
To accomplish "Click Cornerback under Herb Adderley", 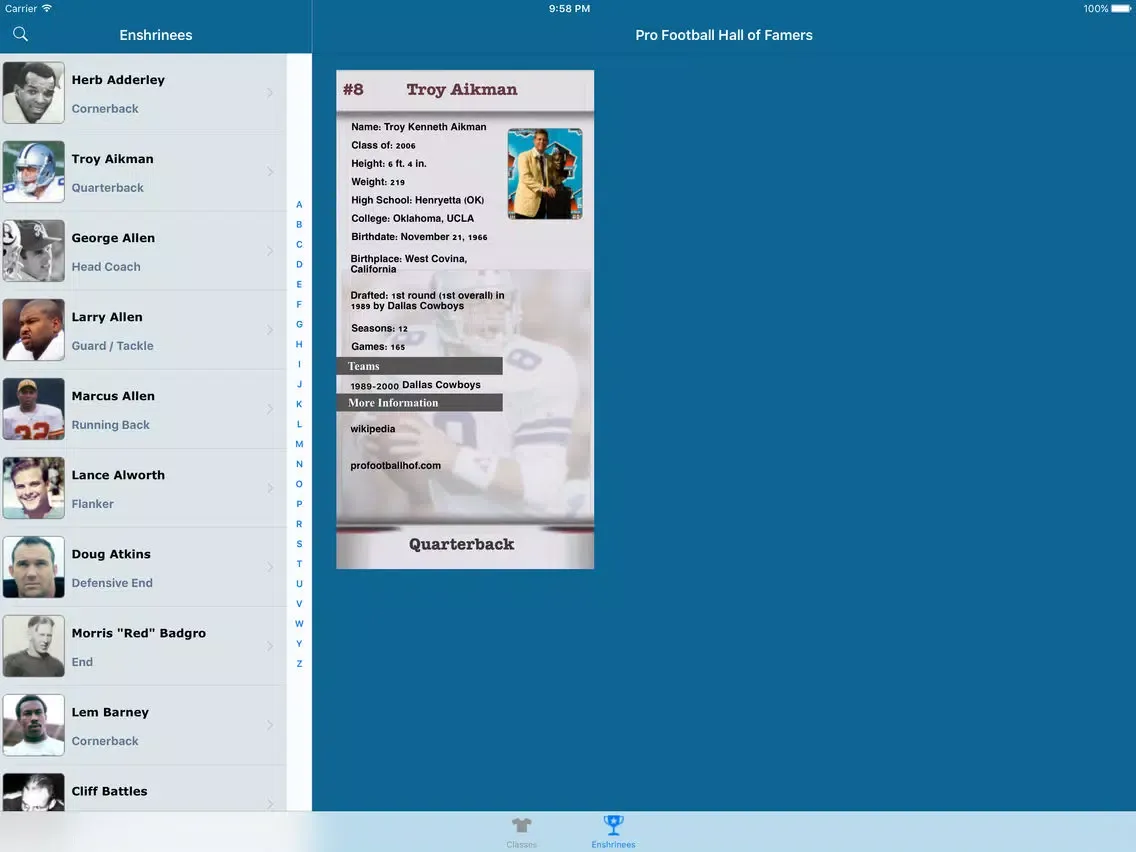I will pyautogui.click(x=105, y=109).
